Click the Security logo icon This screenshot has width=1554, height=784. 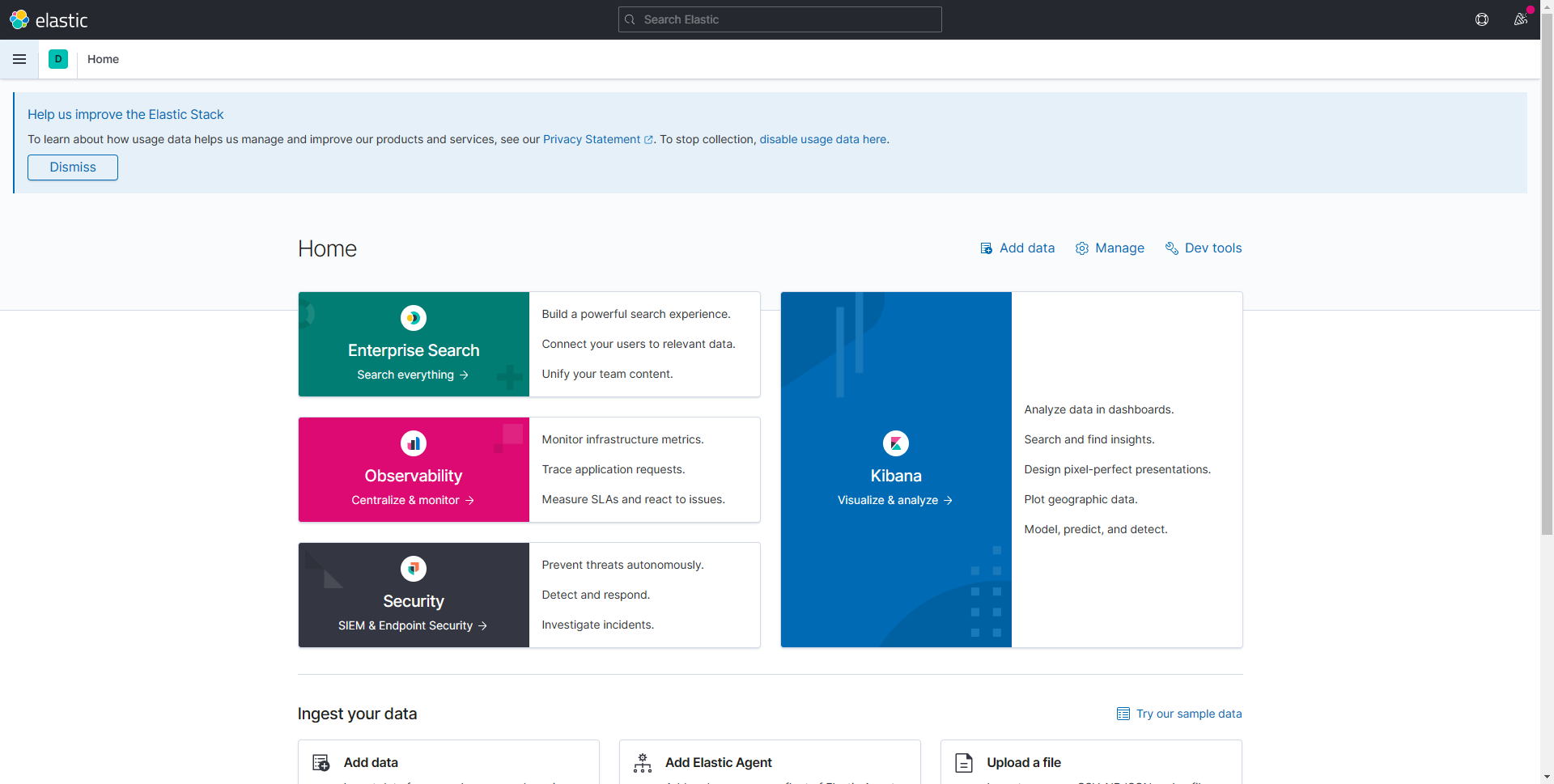tap(414, 569)
